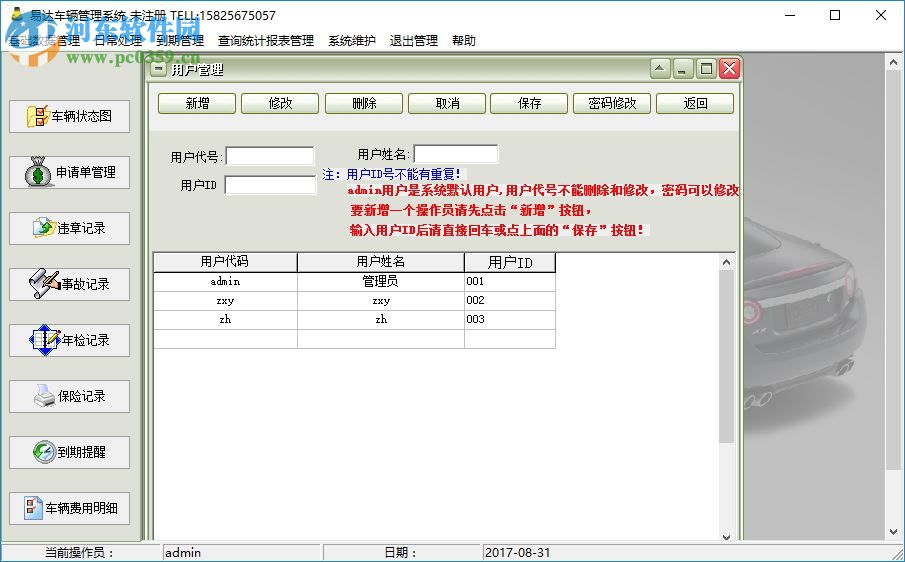Click the 用户ID column header
Image resolution: width=905 pixels, height=562 pixels.
[510, 262]
